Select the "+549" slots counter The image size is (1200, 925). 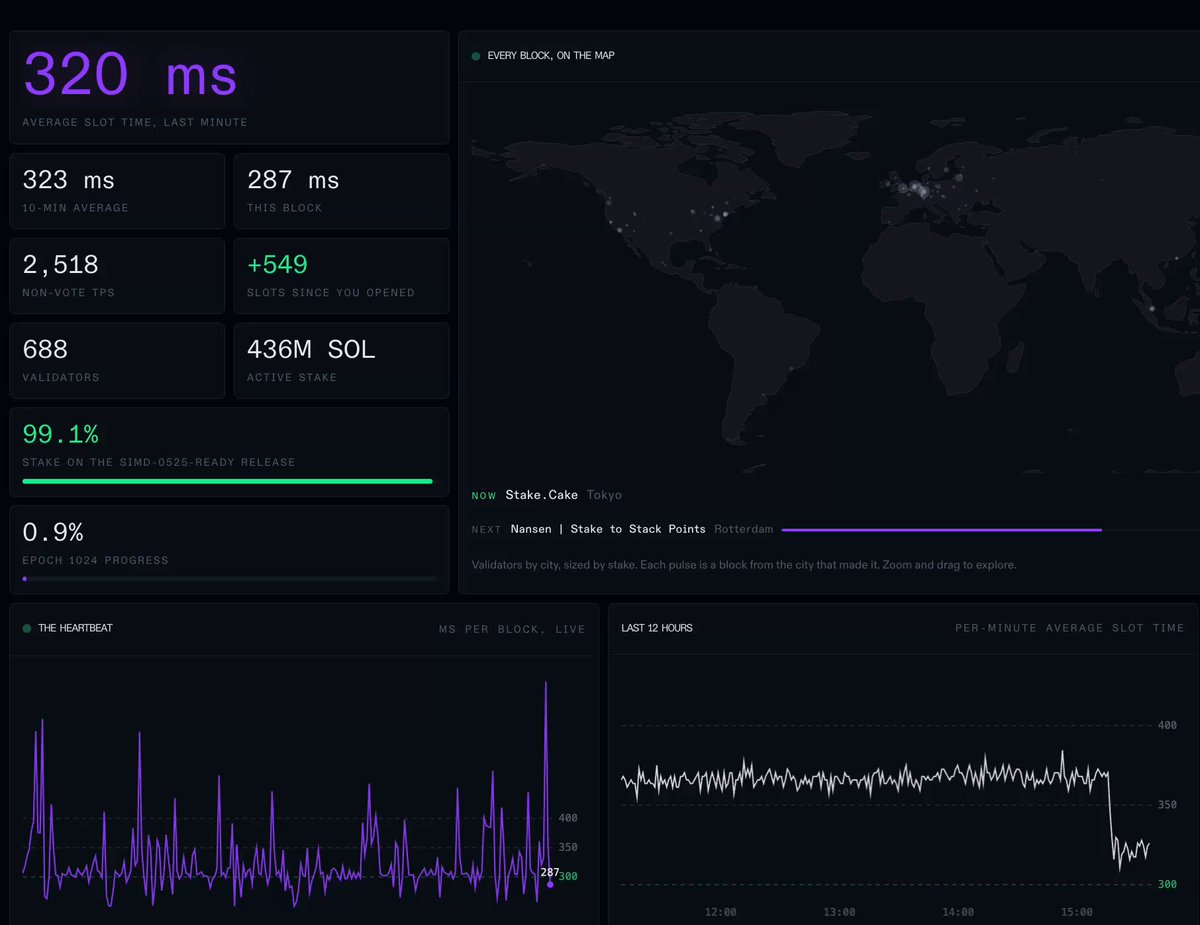tap(277, 265)
